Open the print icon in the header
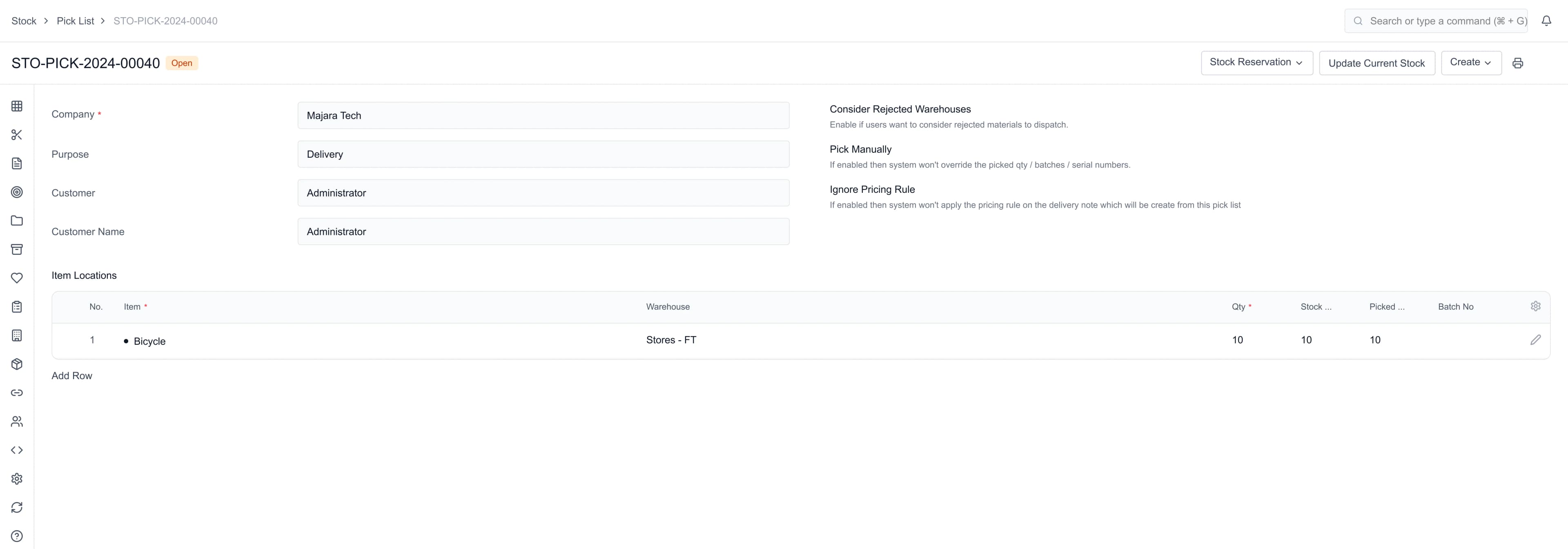Image resolution: width=1568 pixels, height=549 pixels. (x=1517, y=62)
